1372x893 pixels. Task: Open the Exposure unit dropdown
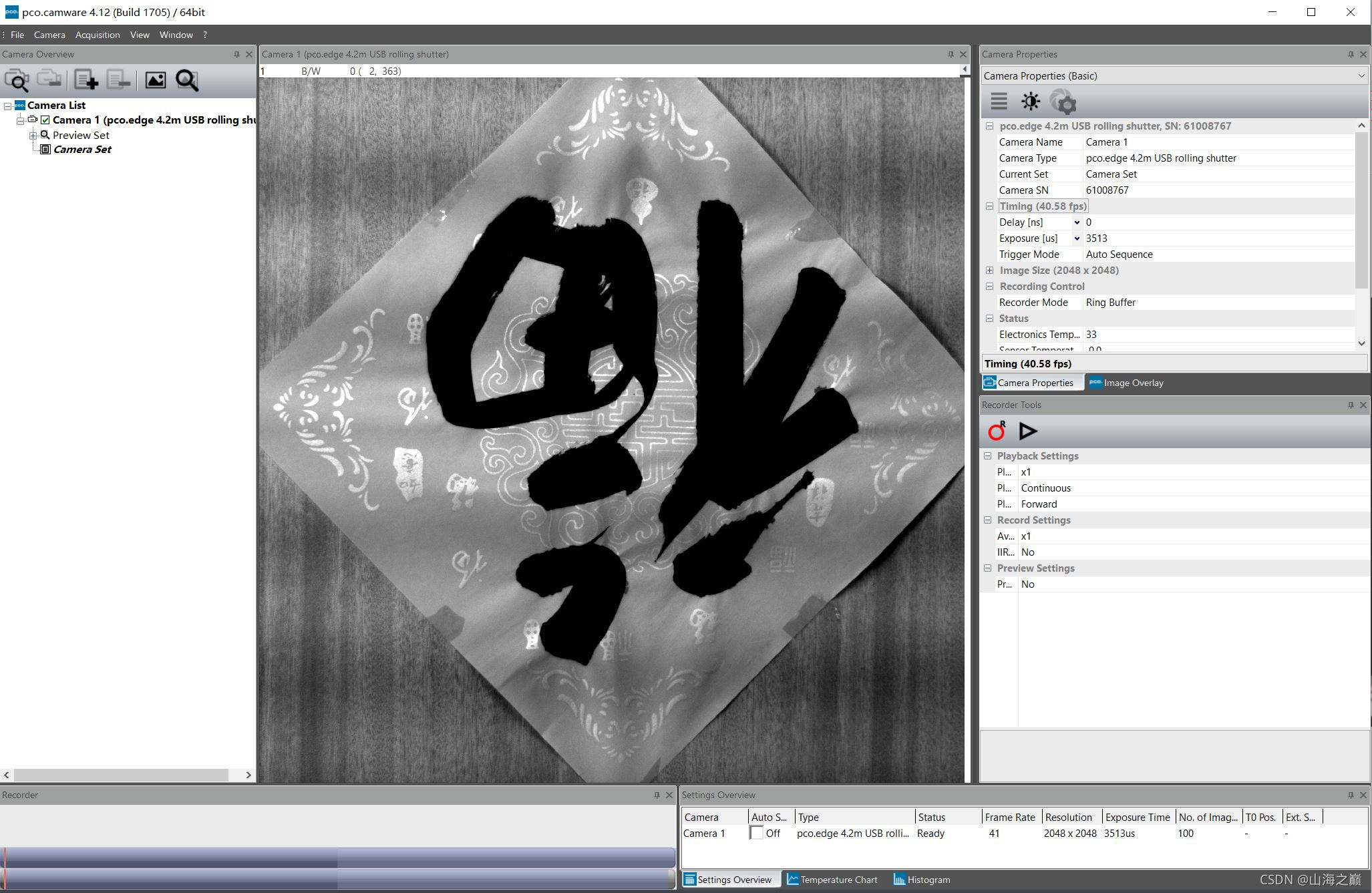(1077, 238)
